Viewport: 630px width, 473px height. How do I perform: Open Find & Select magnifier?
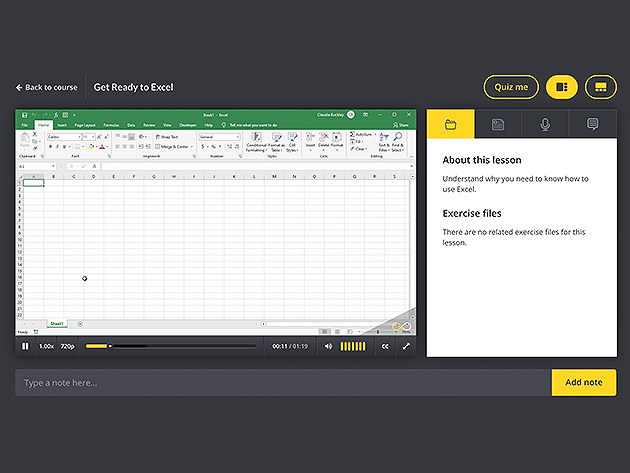point(397,142)
